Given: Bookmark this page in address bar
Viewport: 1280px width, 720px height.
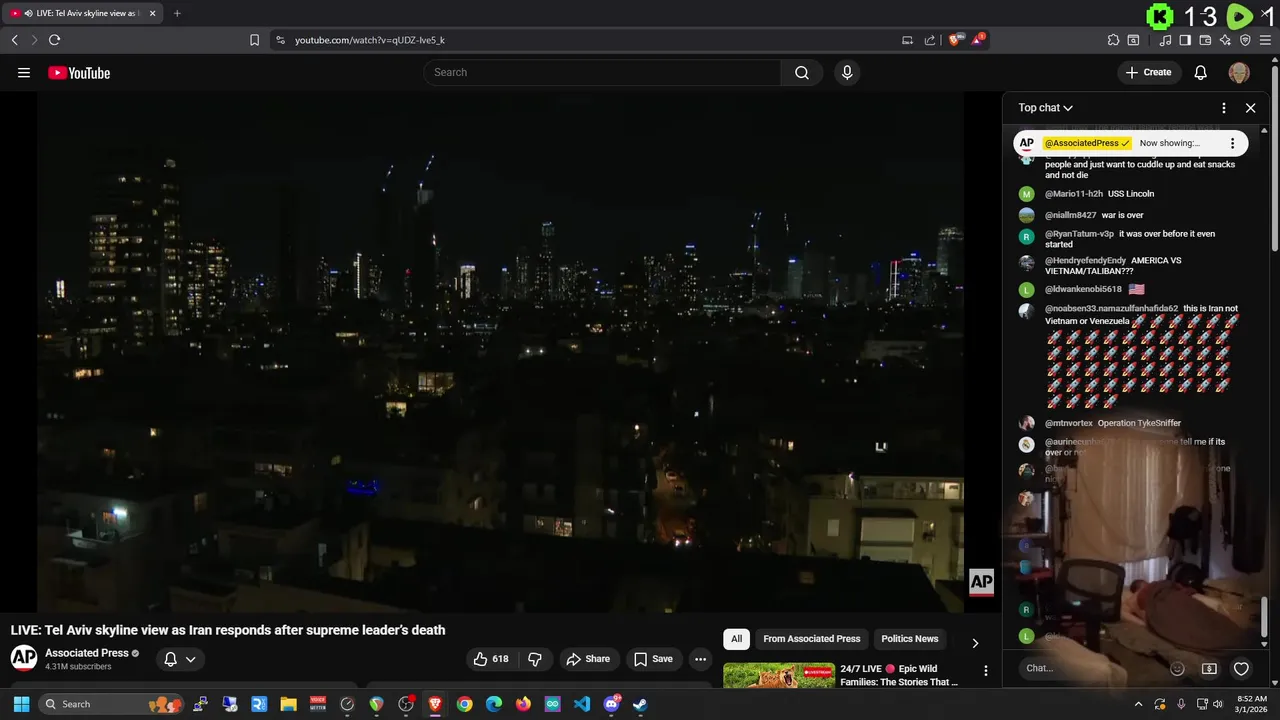Looking at the screenshot, I should tap(254, 40).
